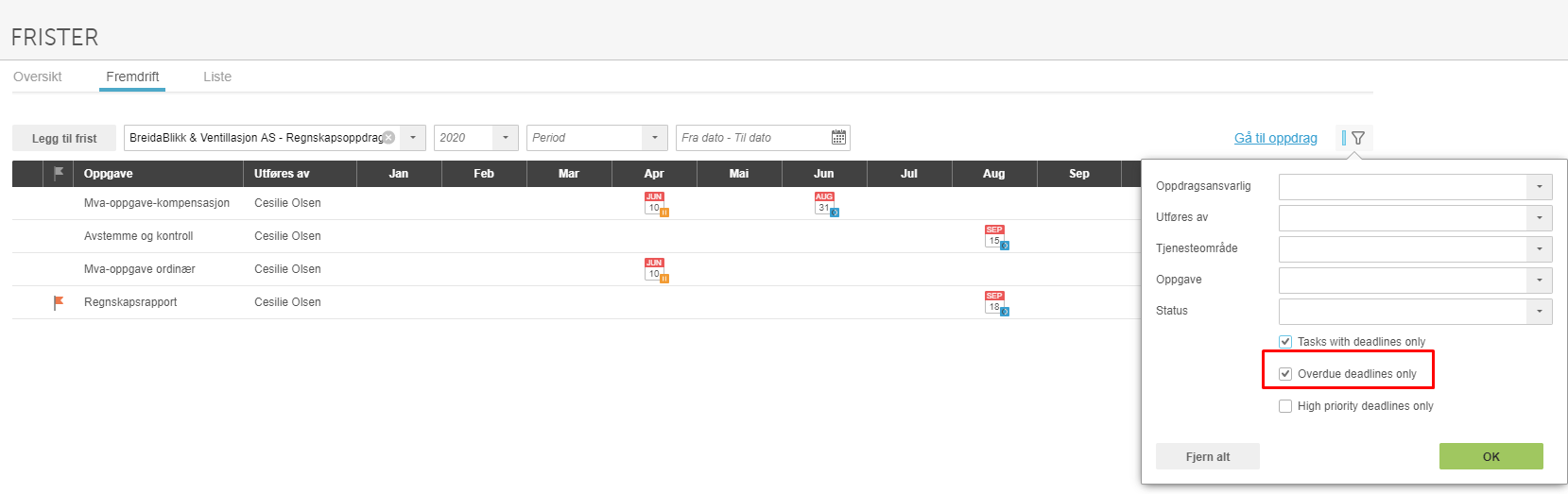Open the SEP 15 deadline for Avstemme og kontroll
This screenshot has width=1568, height=494.
tap(996, 237)
